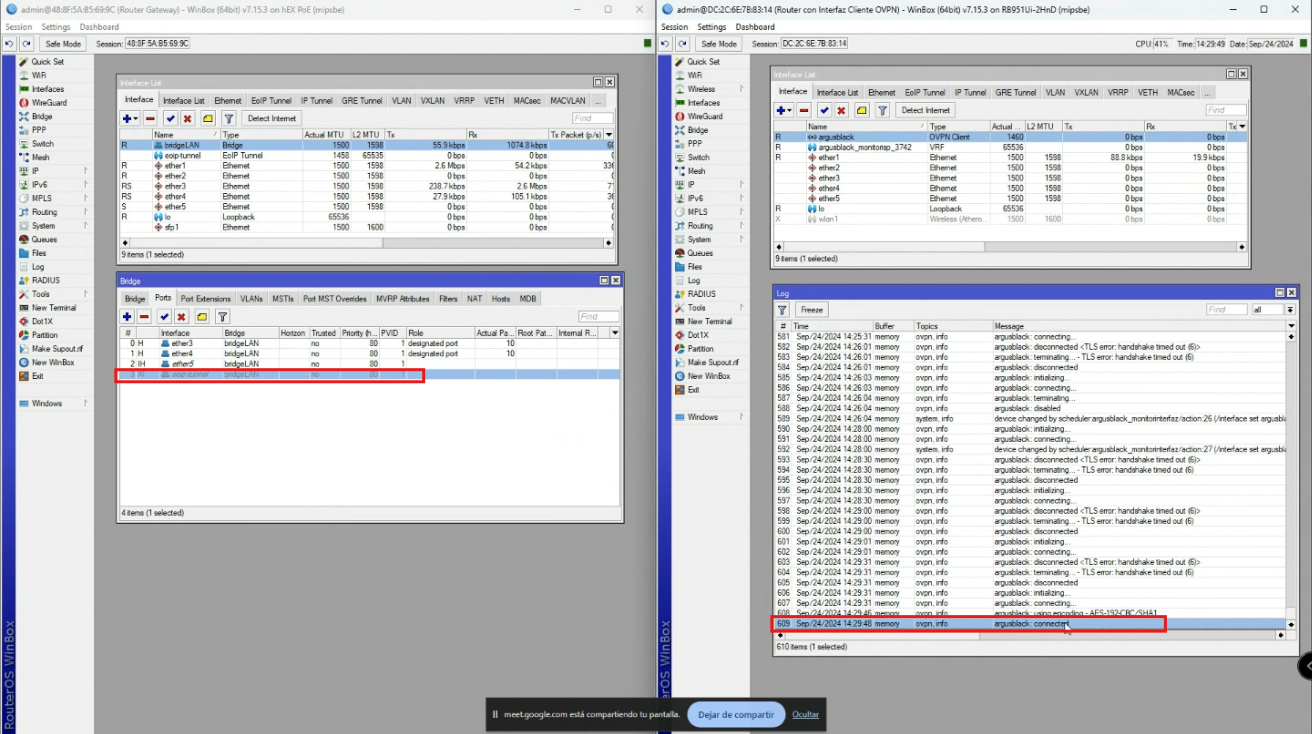Open column selector arrow in Bridge Ports table
The width and height of the screenshot is (1312, 734).
tap(614, 332)
